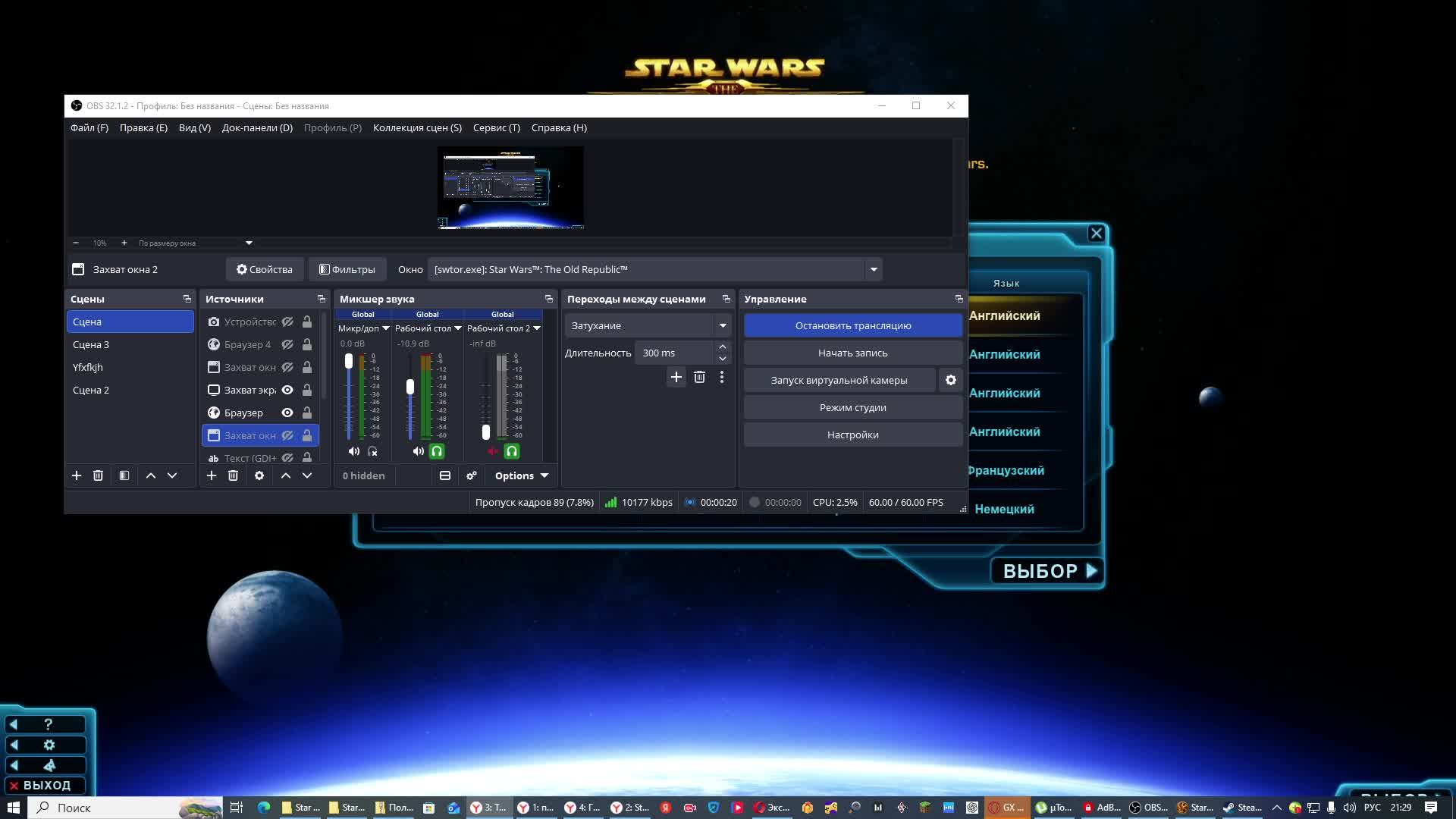Toggle lock on Браузер source
Image resolution: width=1456 pixels, height=819 pixels.
click(x=307, y=413)
